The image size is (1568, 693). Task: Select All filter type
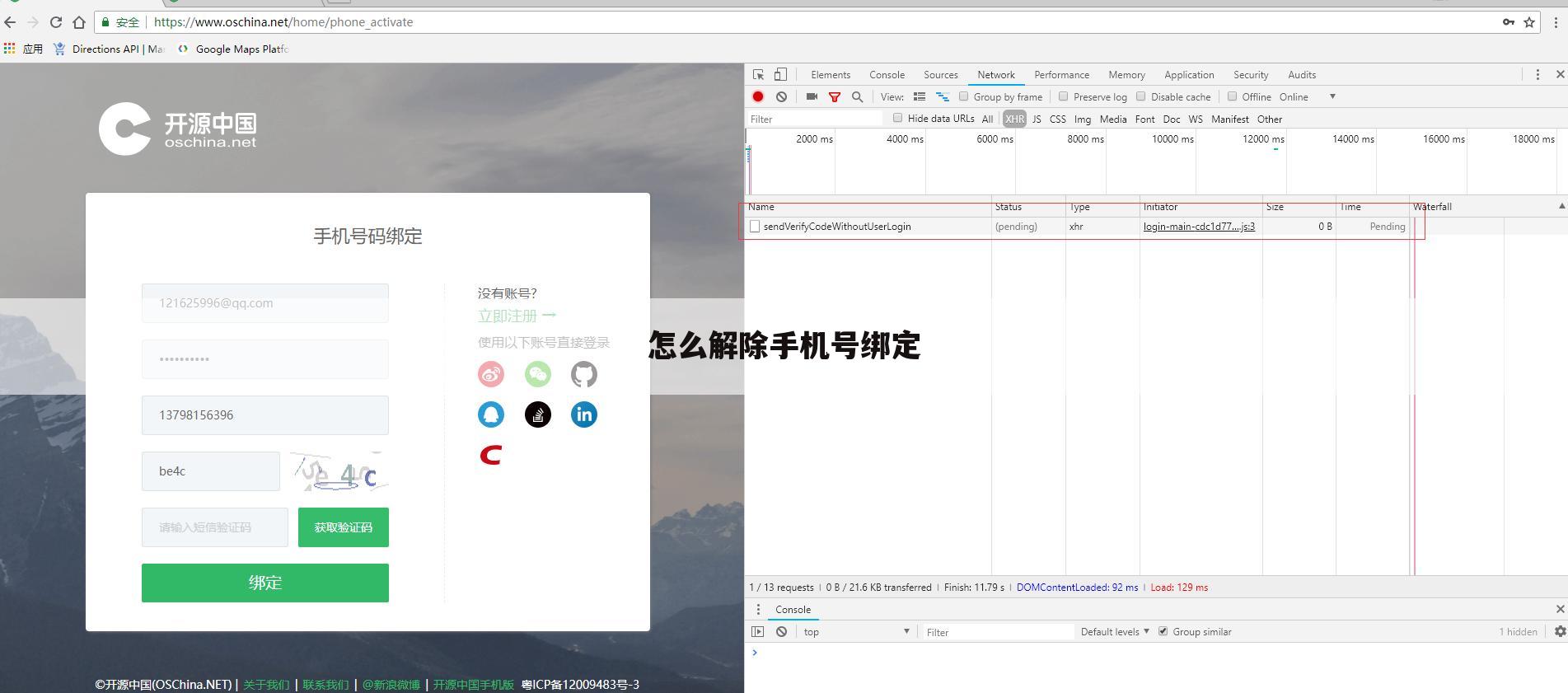(x=987, y=119)
